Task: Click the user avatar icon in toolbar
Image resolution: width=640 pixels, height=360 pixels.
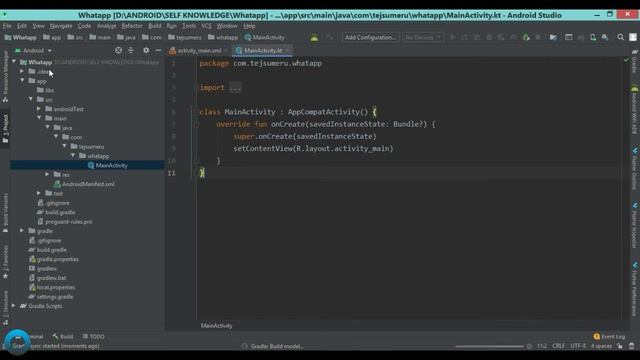Action: point(633,38)
